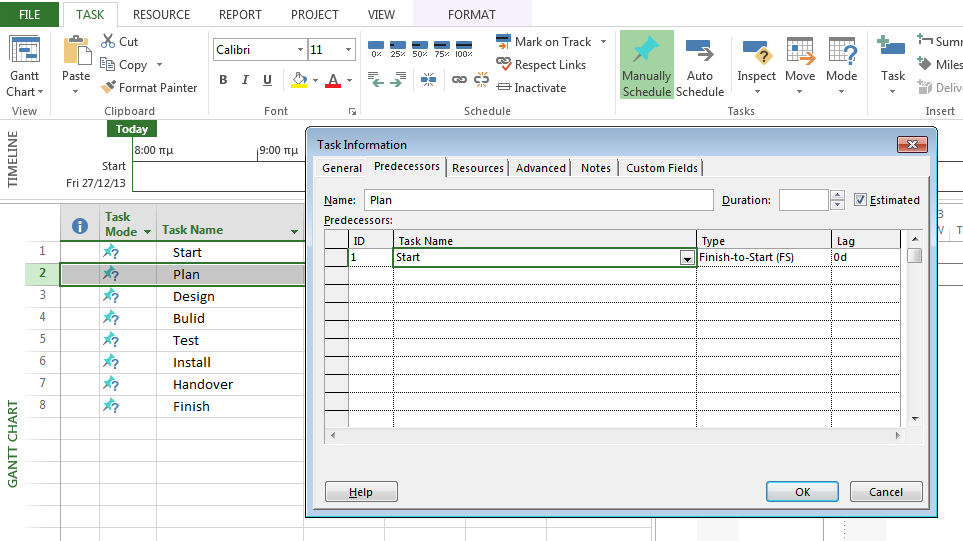Open the task Mode menu
The image size is (963, 541).
coord(841,65)
